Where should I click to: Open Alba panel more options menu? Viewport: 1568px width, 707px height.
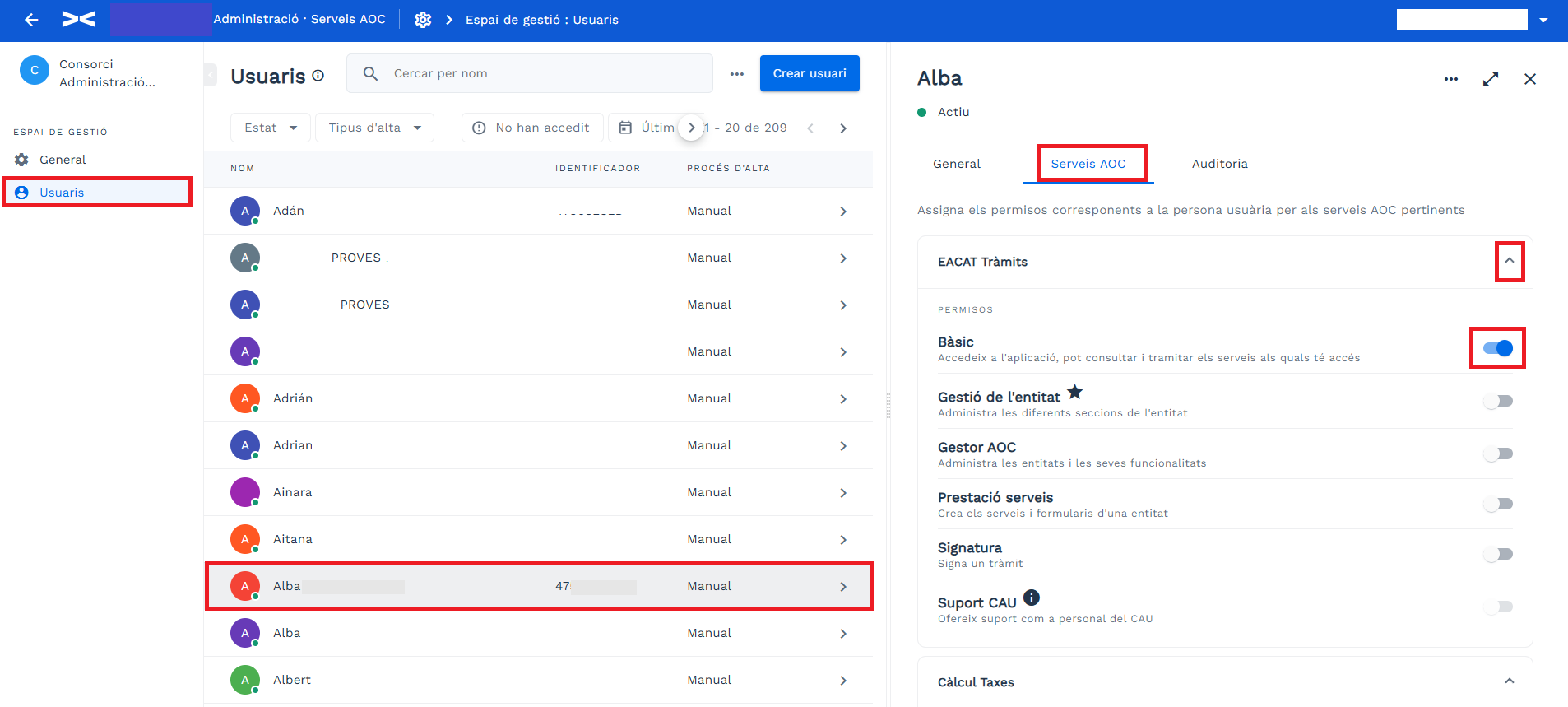click(1451, 79)
